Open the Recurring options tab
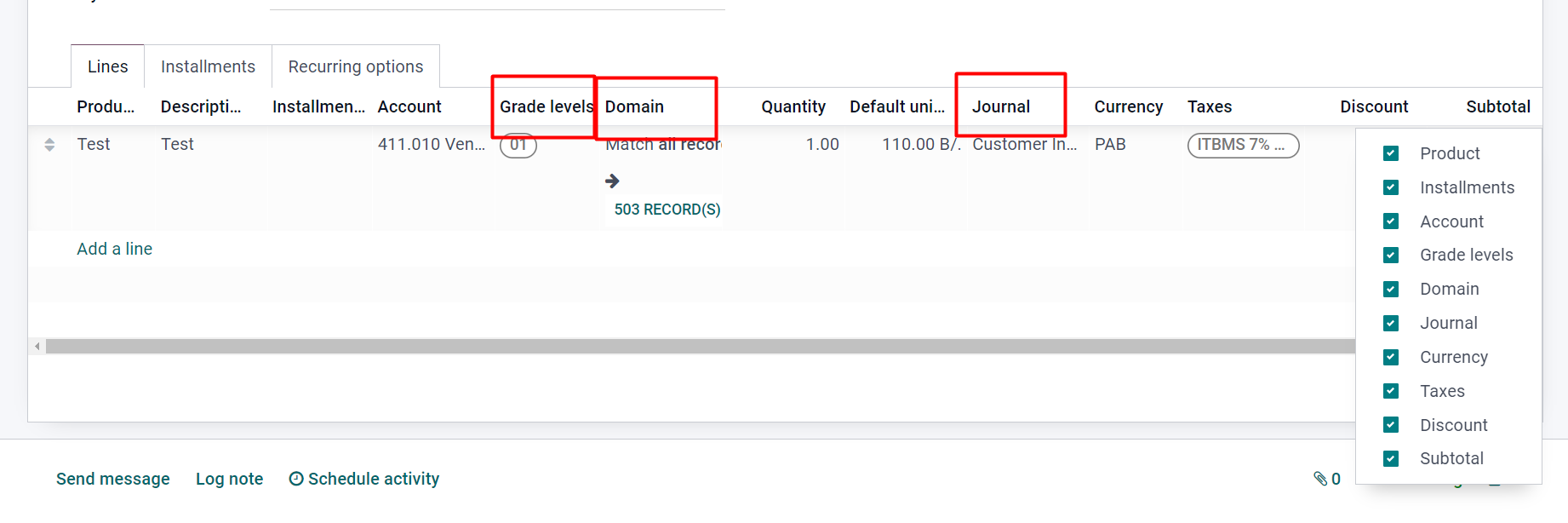Viewport: 1568px width, 523px height. (x=355, y=66)
